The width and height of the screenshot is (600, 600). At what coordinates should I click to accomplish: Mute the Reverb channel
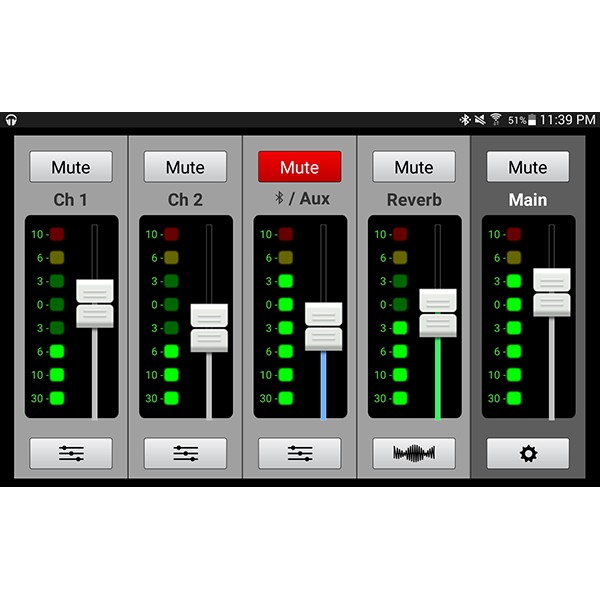click(x=414, y=167)
